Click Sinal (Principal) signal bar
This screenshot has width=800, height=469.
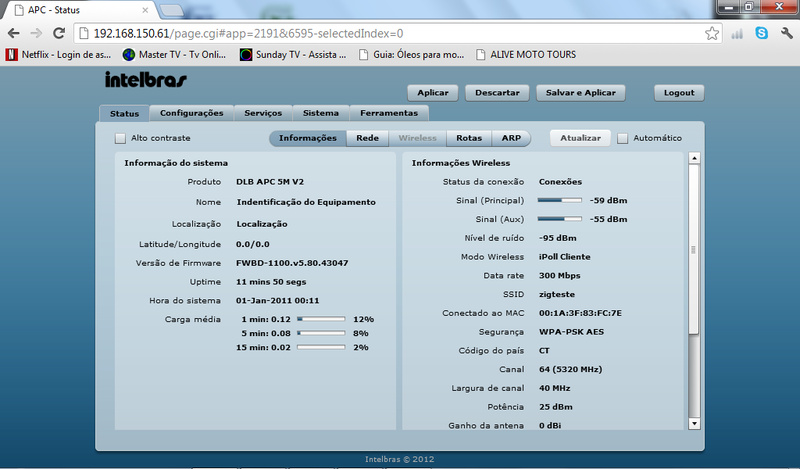coord(560,201)
